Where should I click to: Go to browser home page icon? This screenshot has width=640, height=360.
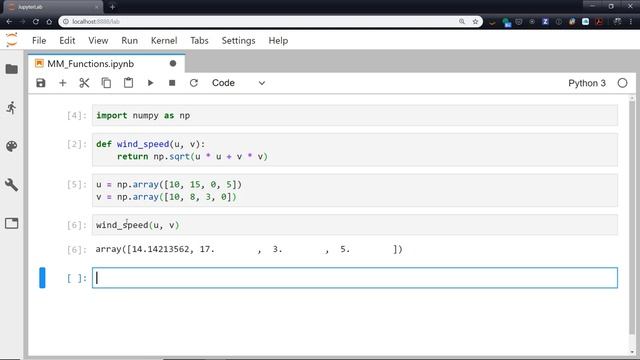point(49,21)
